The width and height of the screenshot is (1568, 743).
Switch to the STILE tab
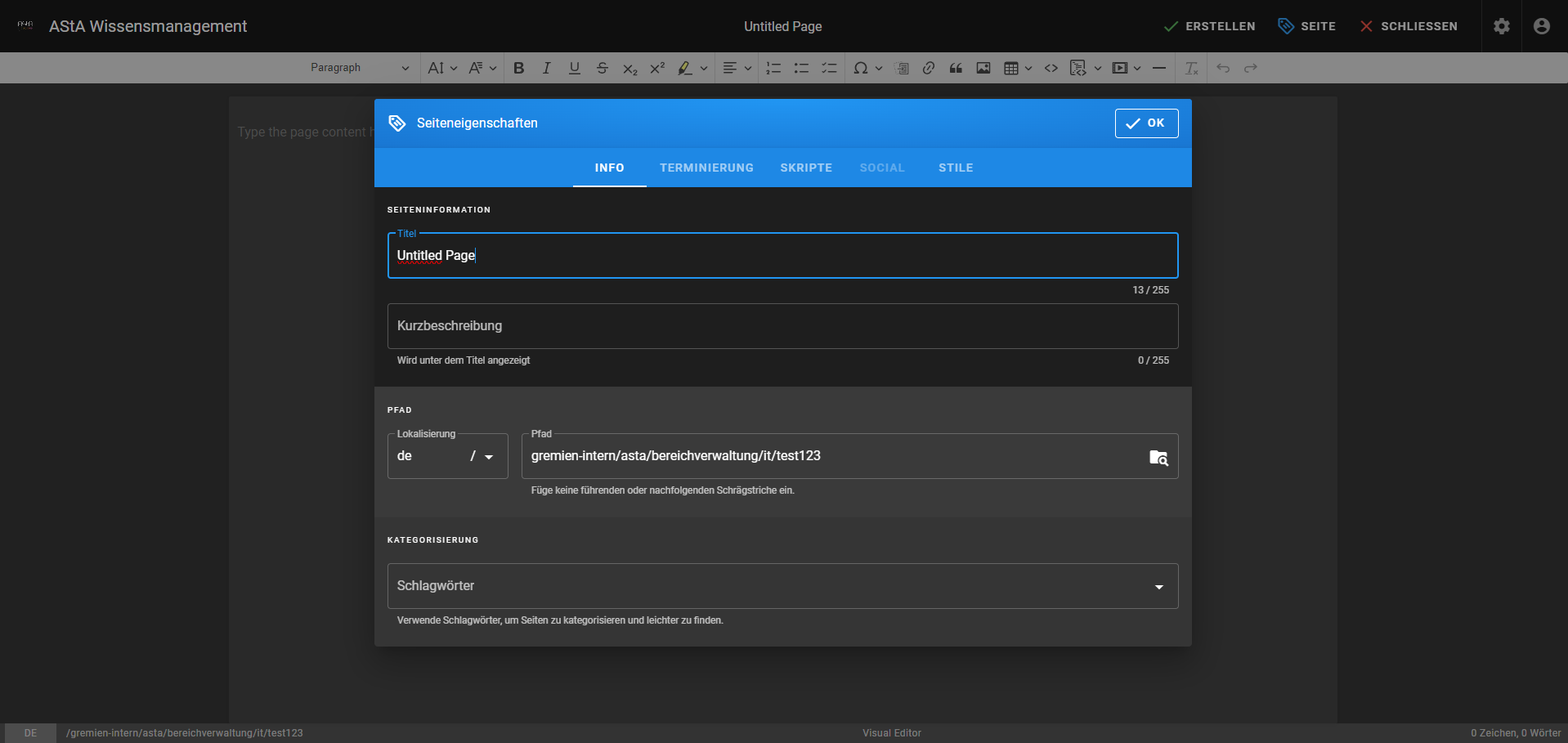(x=956, y=168)
